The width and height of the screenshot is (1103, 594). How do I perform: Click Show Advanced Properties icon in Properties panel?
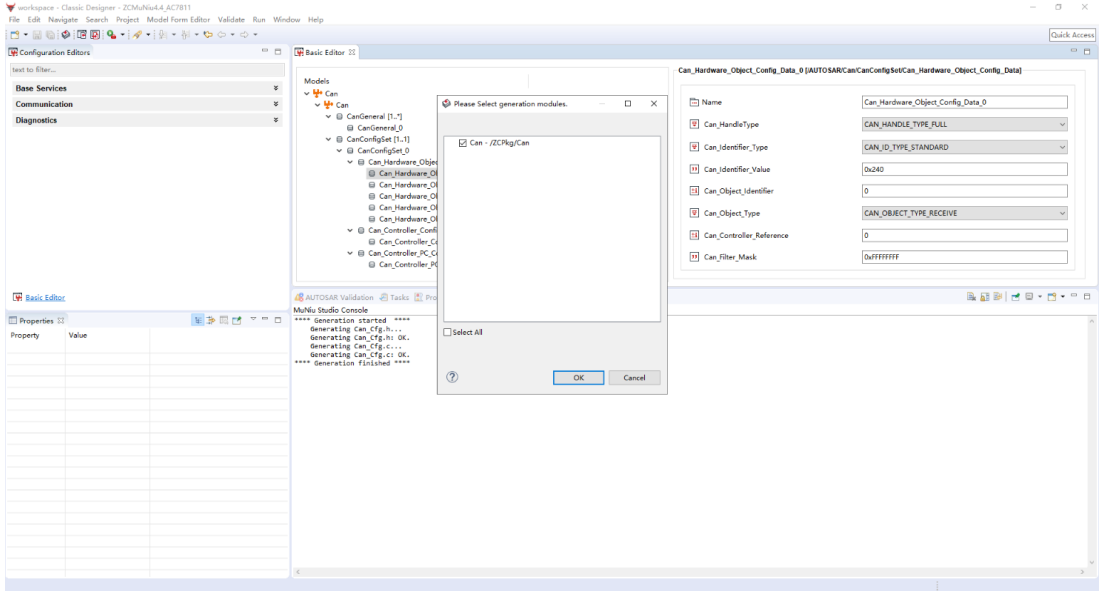(211, 320)
